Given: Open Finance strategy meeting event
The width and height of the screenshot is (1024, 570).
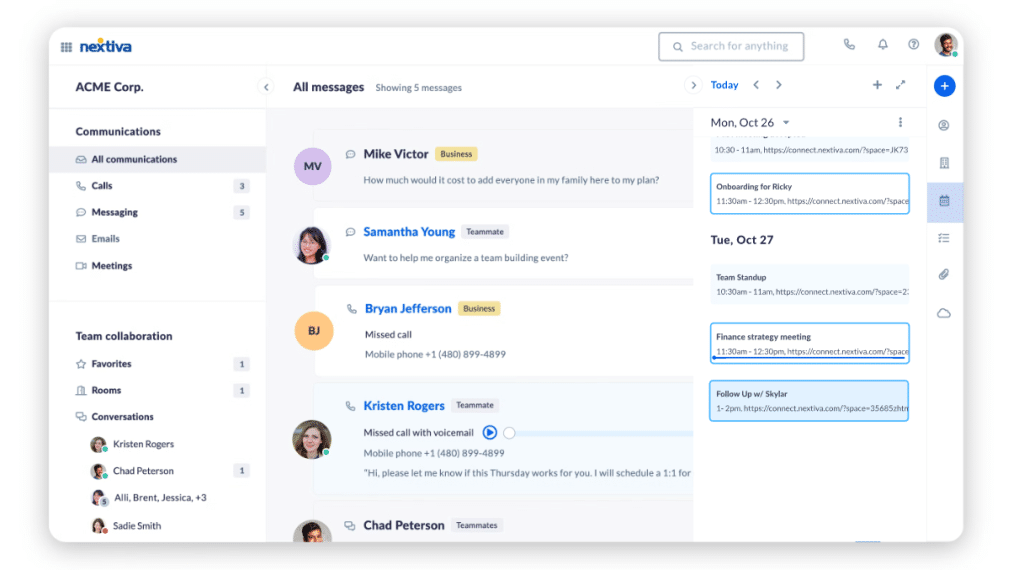Looking at the screenshot, I should [810, 343].
